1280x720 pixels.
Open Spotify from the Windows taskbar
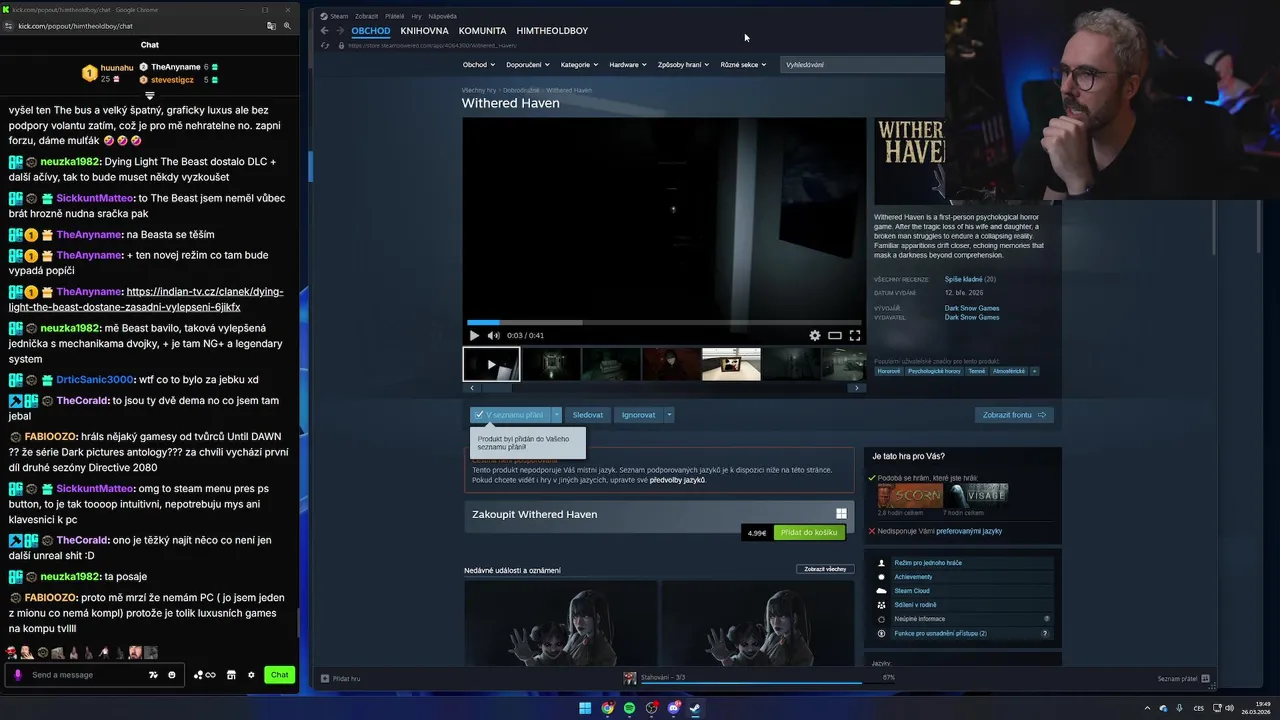(x=629, y=708)
